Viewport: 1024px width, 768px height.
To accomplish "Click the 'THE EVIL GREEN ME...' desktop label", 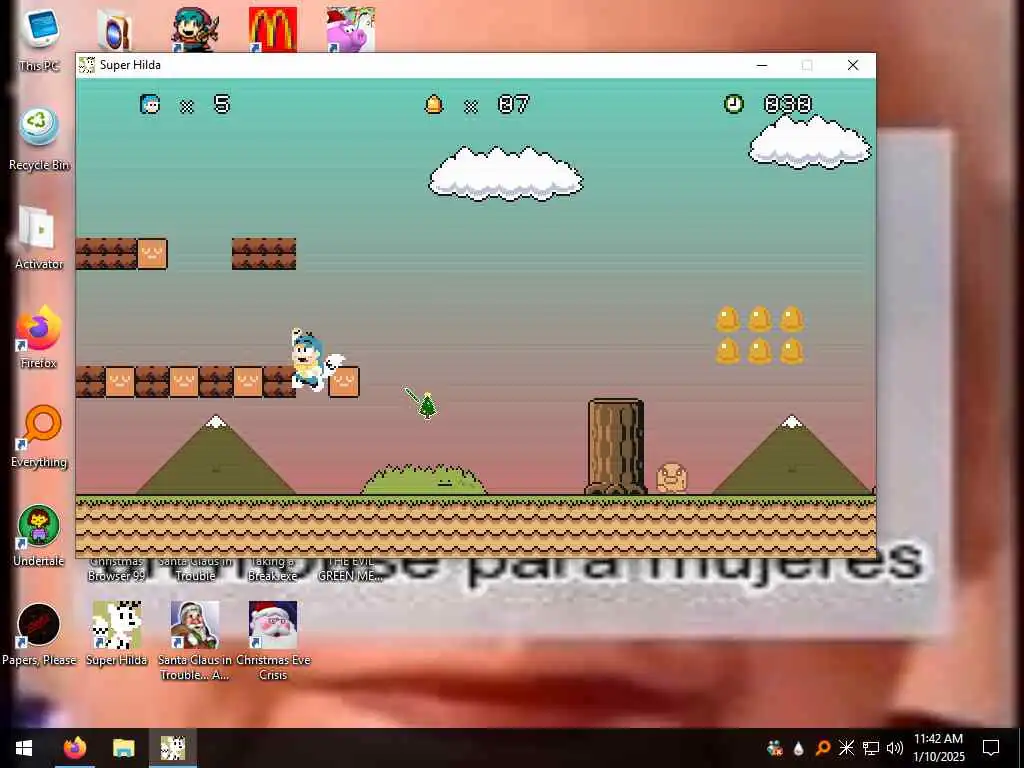I will point(351,569).
